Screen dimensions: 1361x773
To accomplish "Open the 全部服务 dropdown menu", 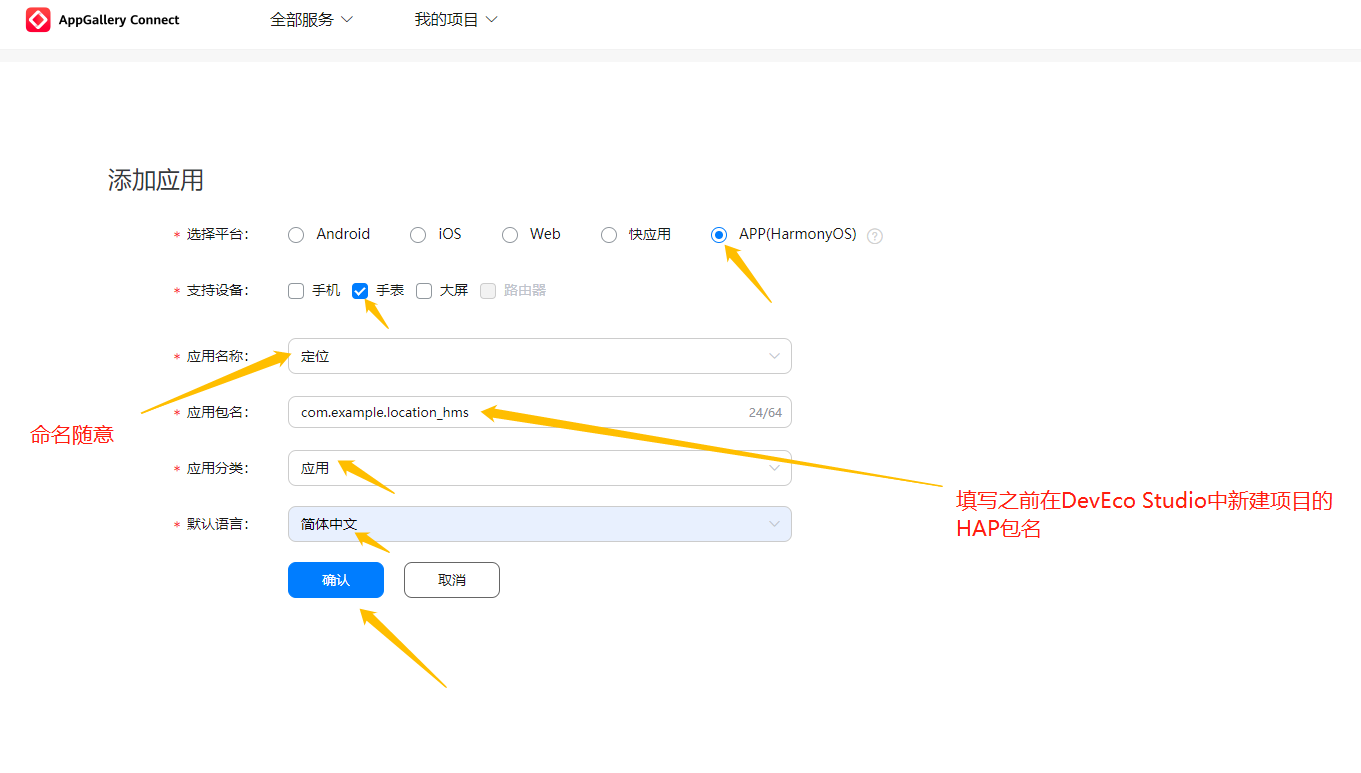I will pyautogui.click(x=312, y=20).
